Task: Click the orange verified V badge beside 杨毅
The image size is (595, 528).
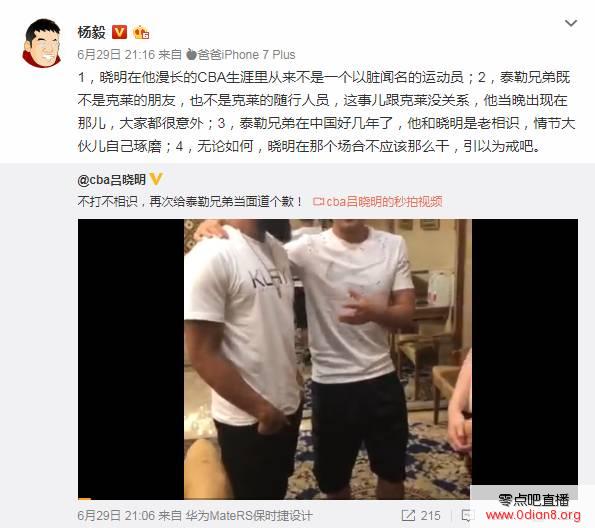Action: 119,32
